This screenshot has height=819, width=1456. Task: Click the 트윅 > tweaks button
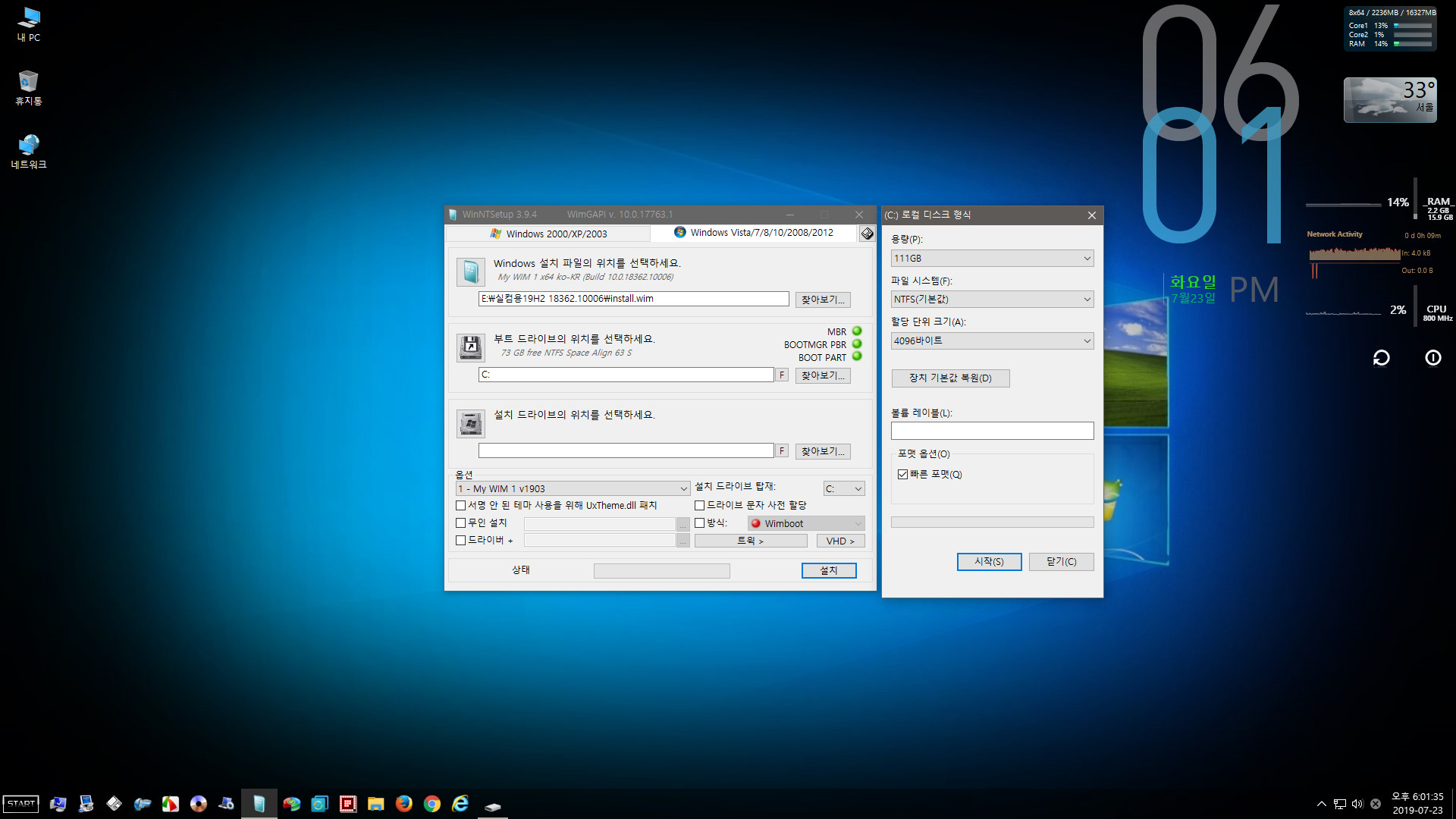coord(751,541)
